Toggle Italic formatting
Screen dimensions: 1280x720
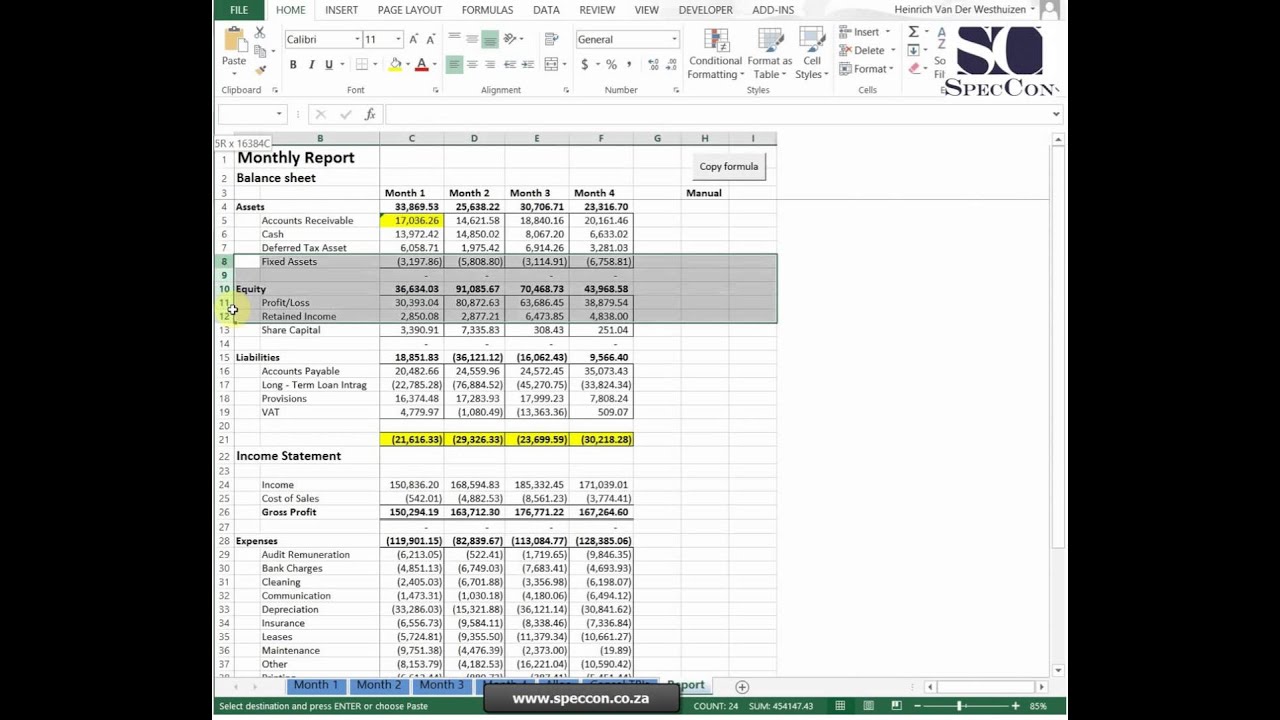[x=311, y=65]
